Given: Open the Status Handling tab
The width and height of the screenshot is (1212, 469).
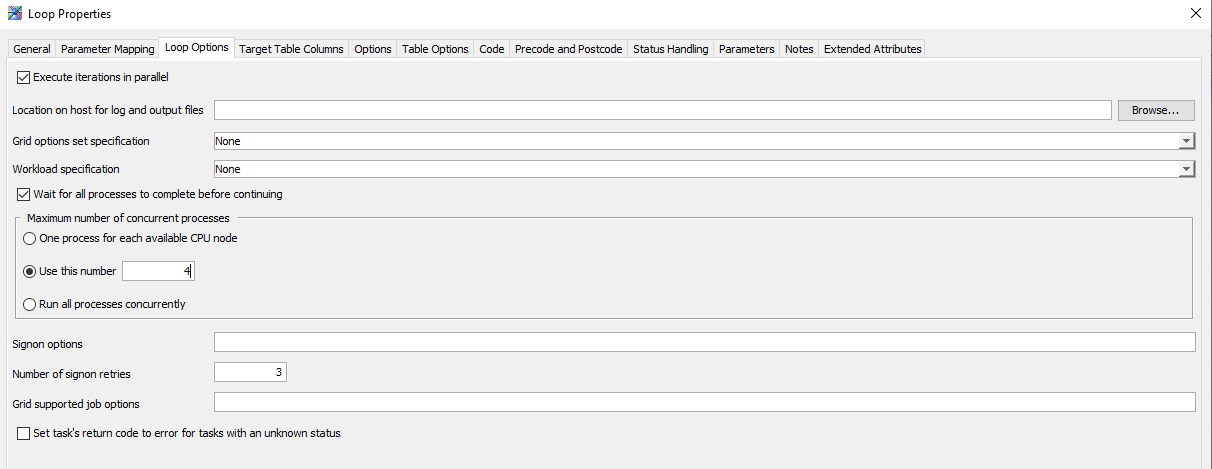Looking at the screenshot, I should 671,49.
